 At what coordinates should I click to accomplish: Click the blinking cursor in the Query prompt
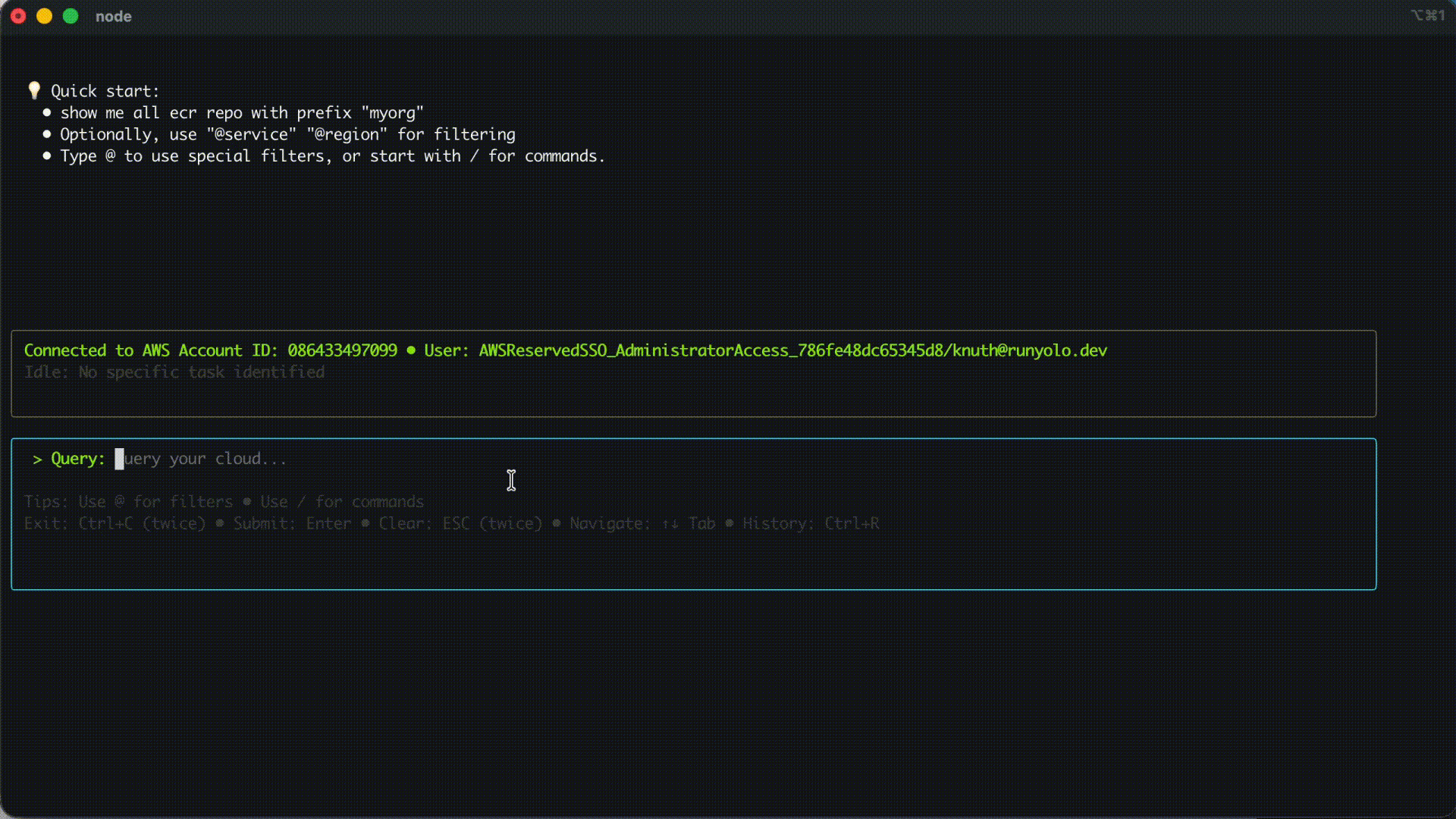[x=119, y=459]
